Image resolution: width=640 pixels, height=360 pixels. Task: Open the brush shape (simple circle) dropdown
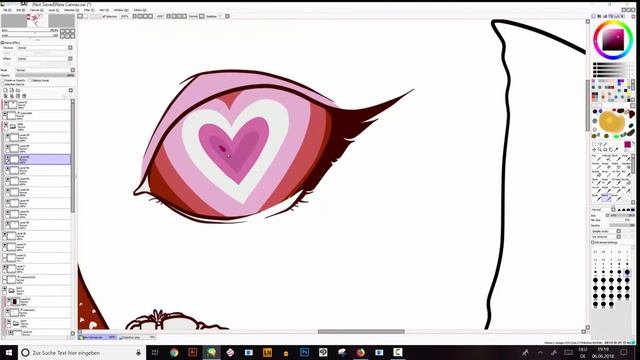(x=618, y=231)
